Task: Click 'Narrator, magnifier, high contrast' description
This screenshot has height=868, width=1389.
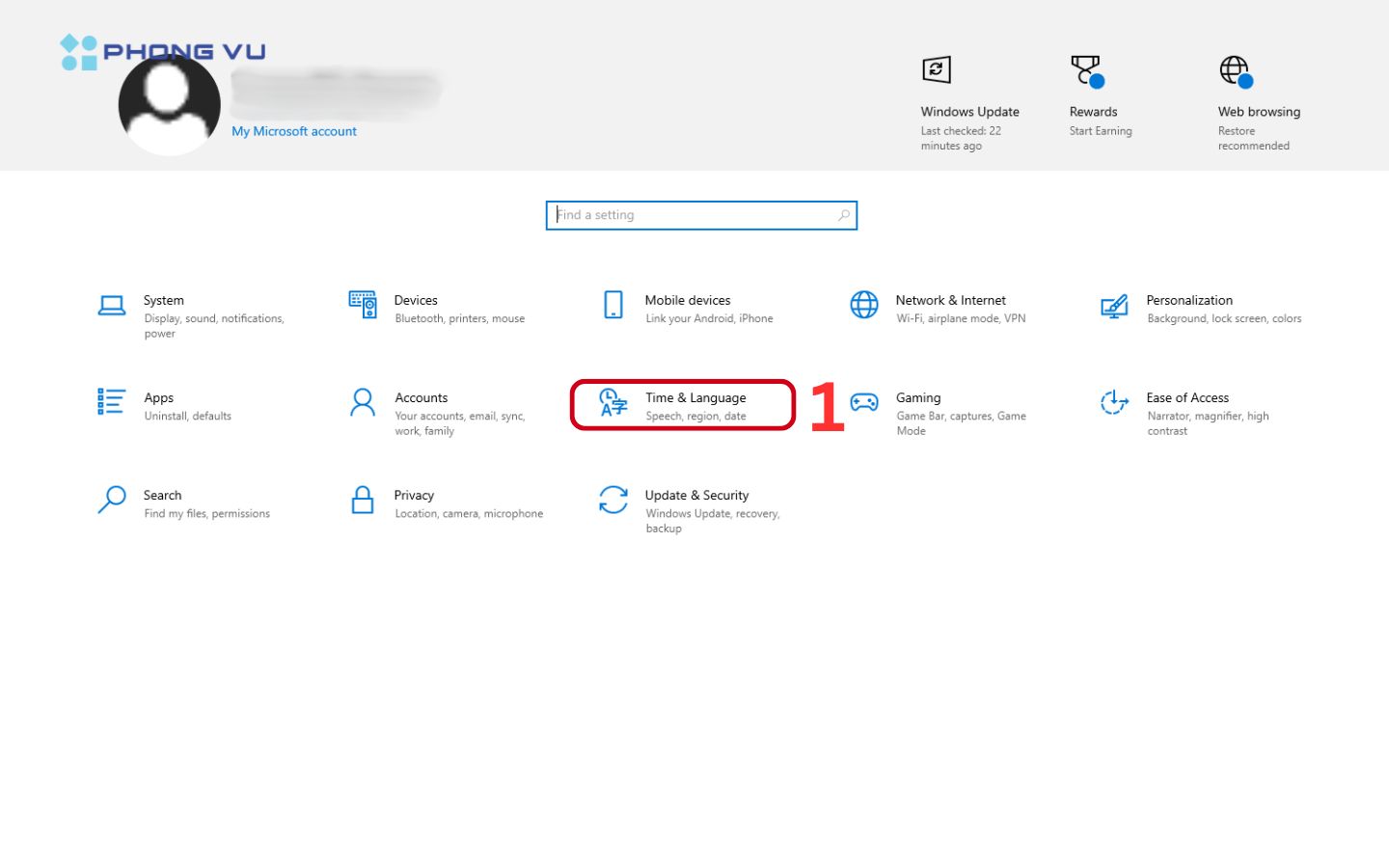Action: point(1208,423)
